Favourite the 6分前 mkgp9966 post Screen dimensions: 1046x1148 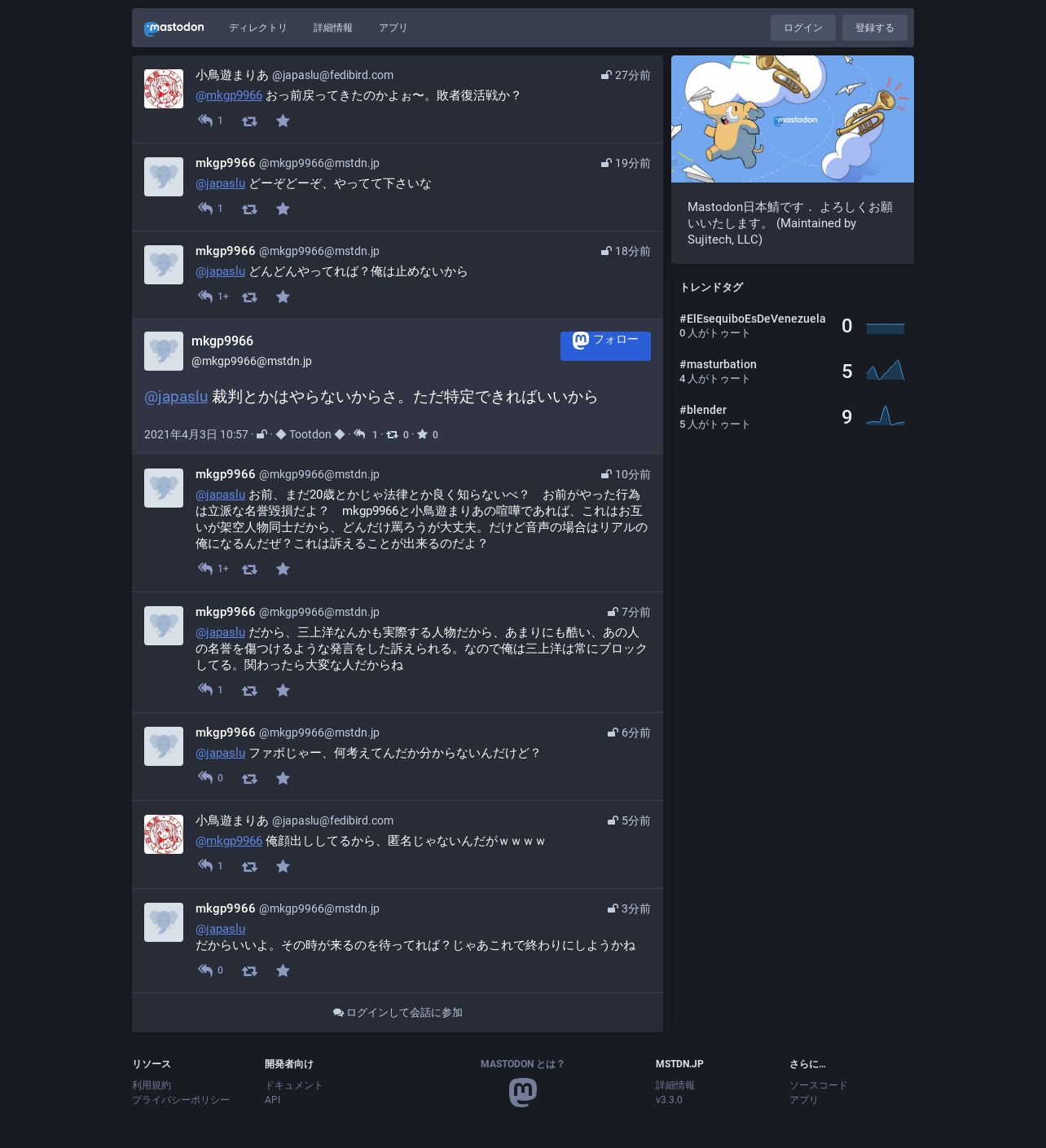[x=283, y=778]
